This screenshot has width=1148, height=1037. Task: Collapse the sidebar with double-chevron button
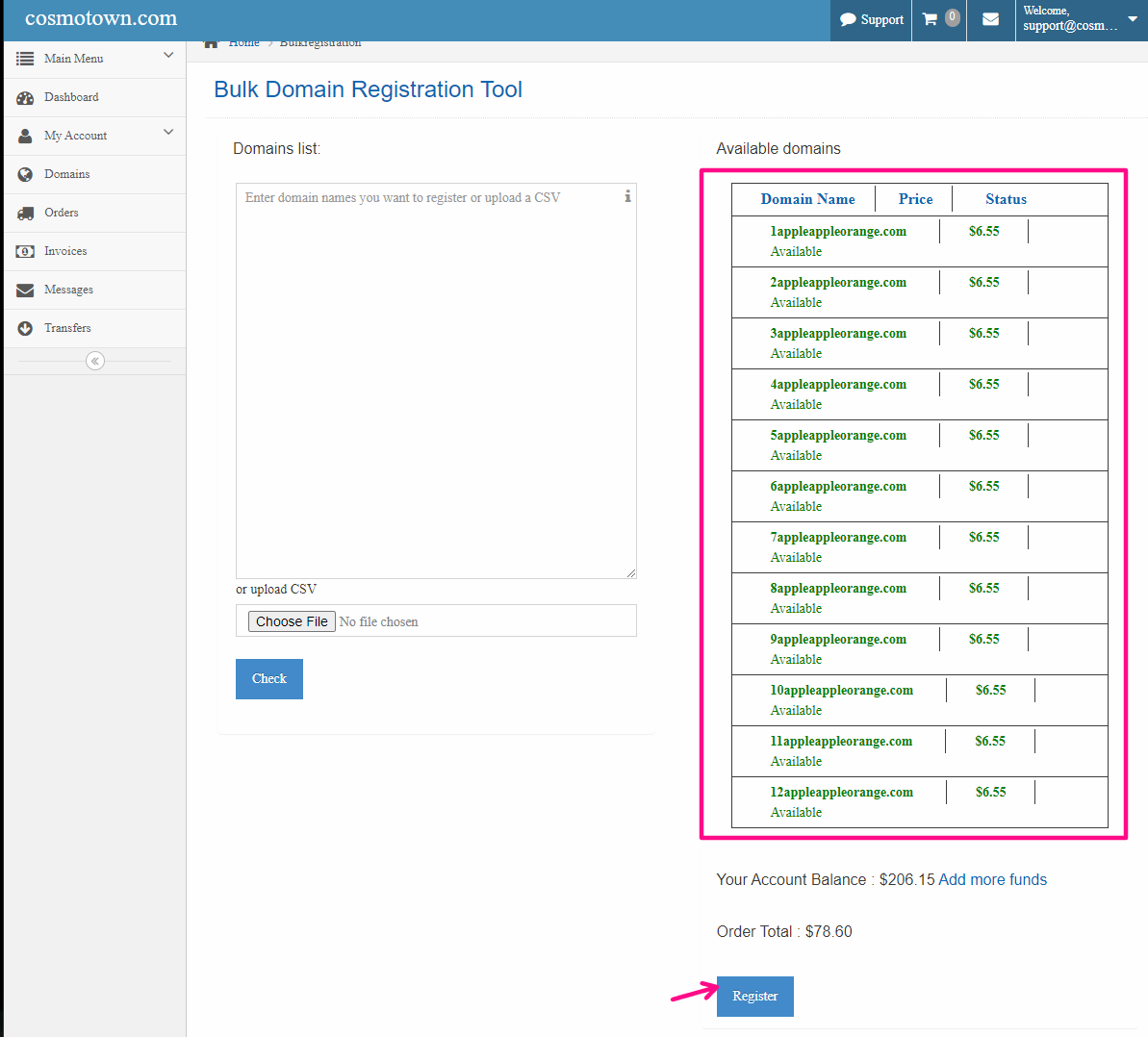coord(94,361)
